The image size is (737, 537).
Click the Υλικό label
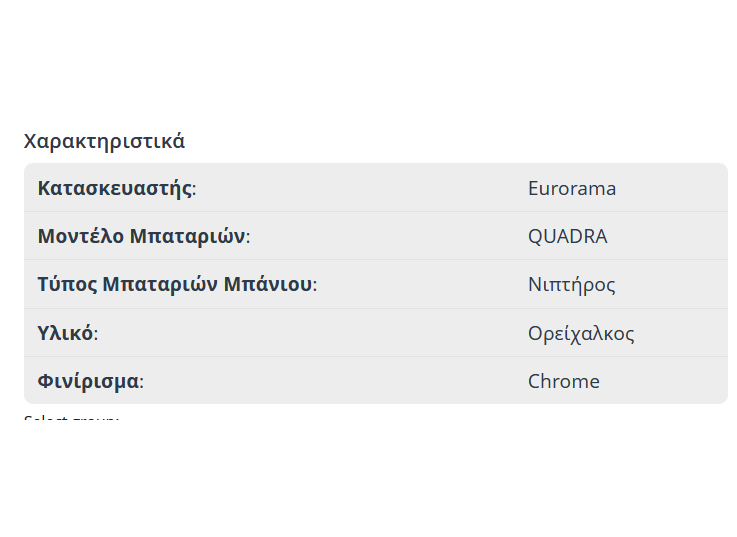[66, 333]
